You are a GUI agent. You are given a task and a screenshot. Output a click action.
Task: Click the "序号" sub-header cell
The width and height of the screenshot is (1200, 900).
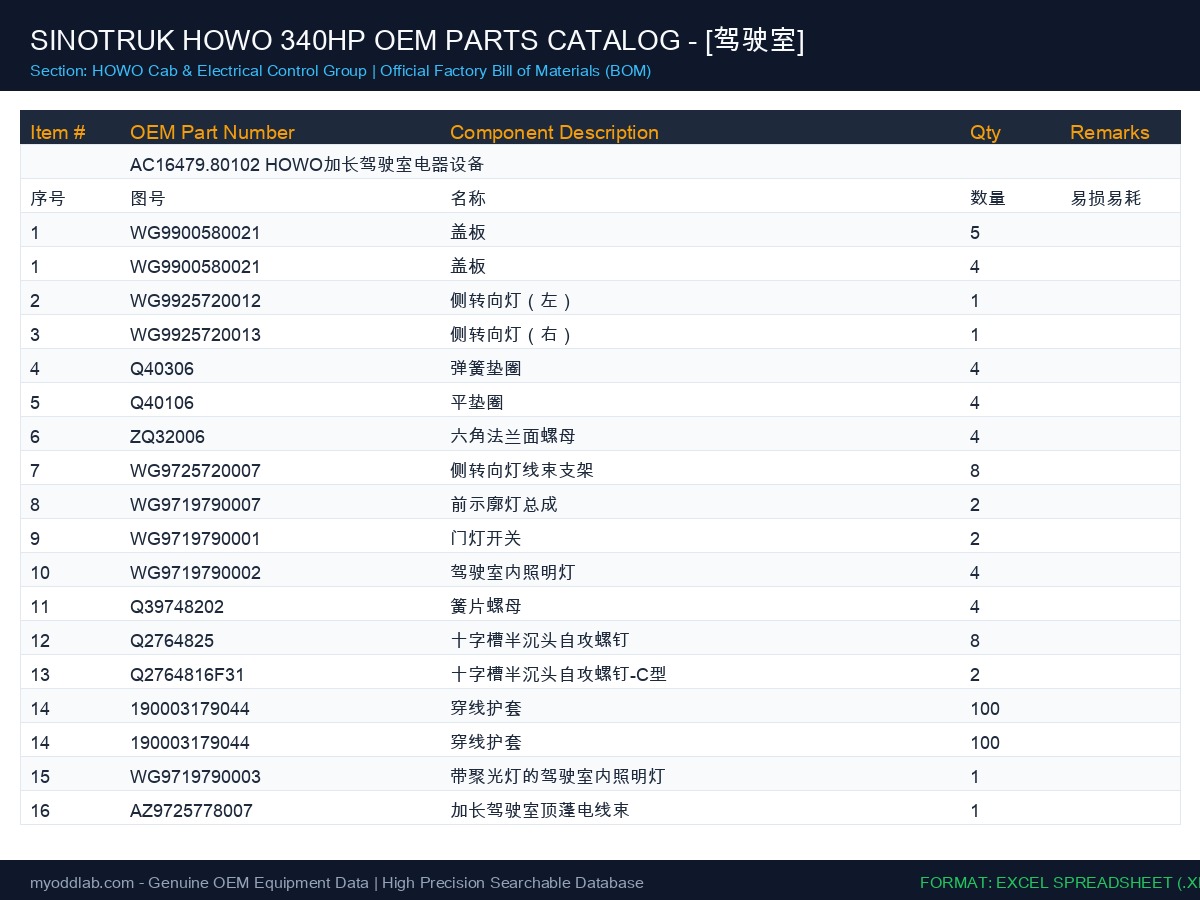click(47, 198)
